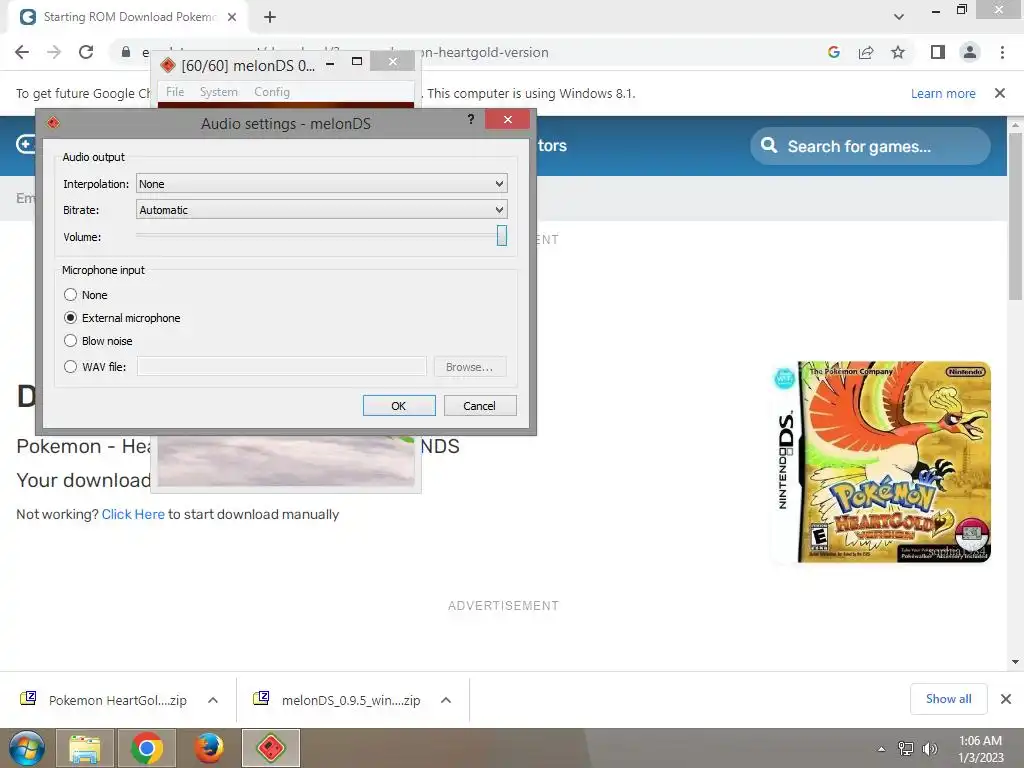This screenshot has width=1024, height=768.
Task: Open the Bitrate dropdown
Action: [321, 210]
